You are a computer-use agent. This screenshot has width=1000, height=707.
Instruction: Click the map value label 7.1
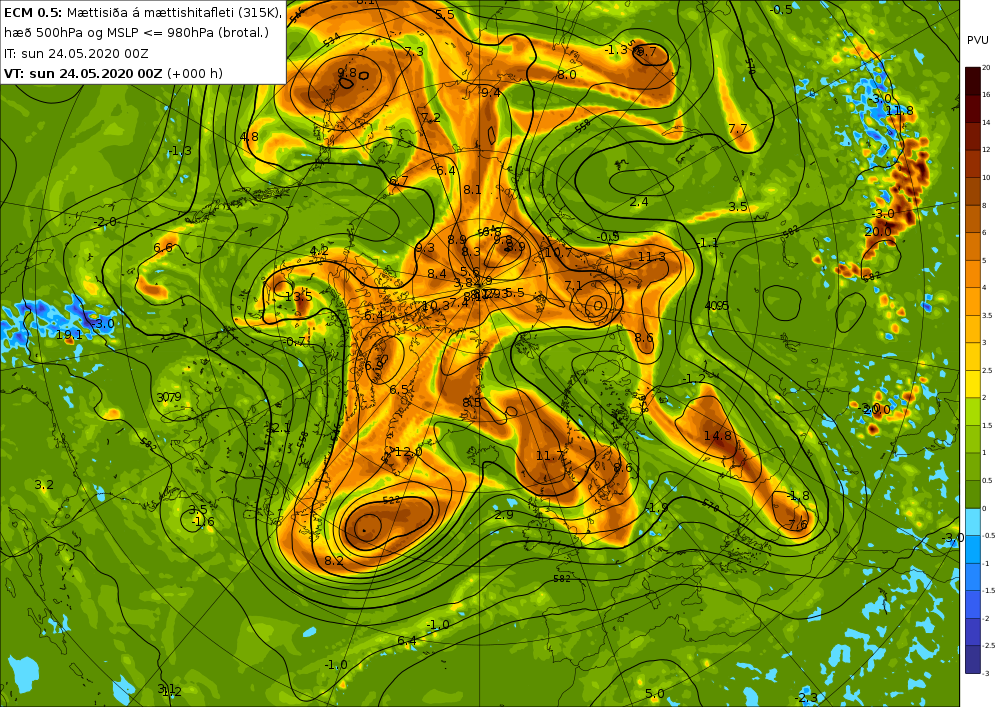pos(573,285)
